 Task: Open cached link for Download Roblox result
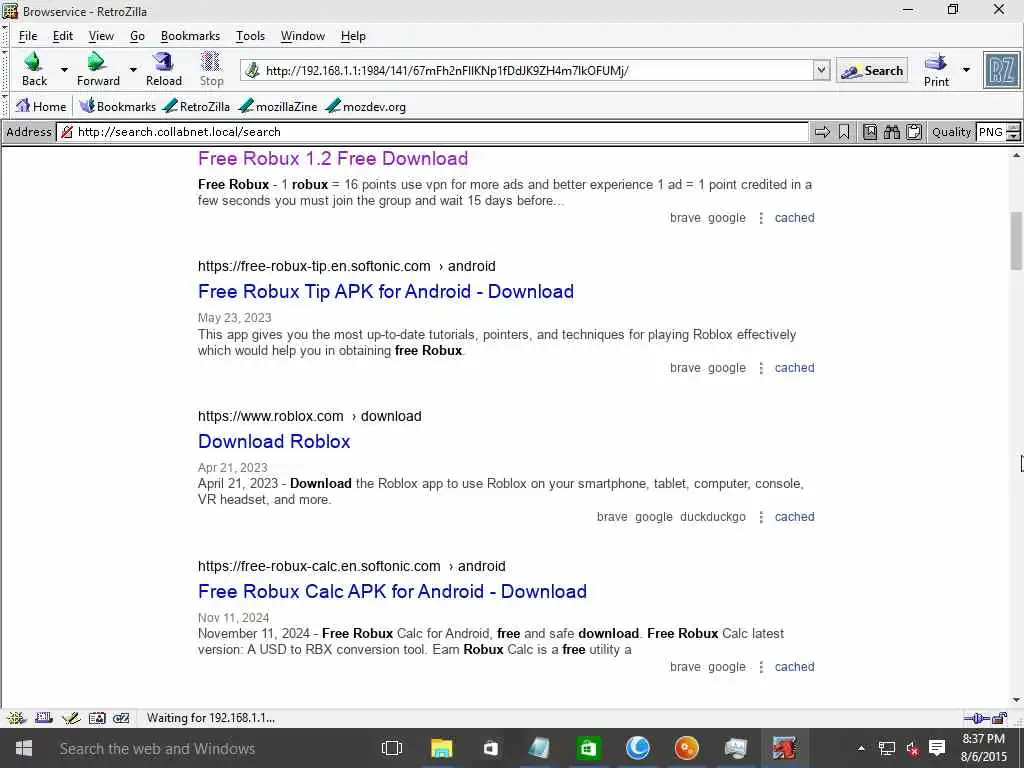(794, 517)
